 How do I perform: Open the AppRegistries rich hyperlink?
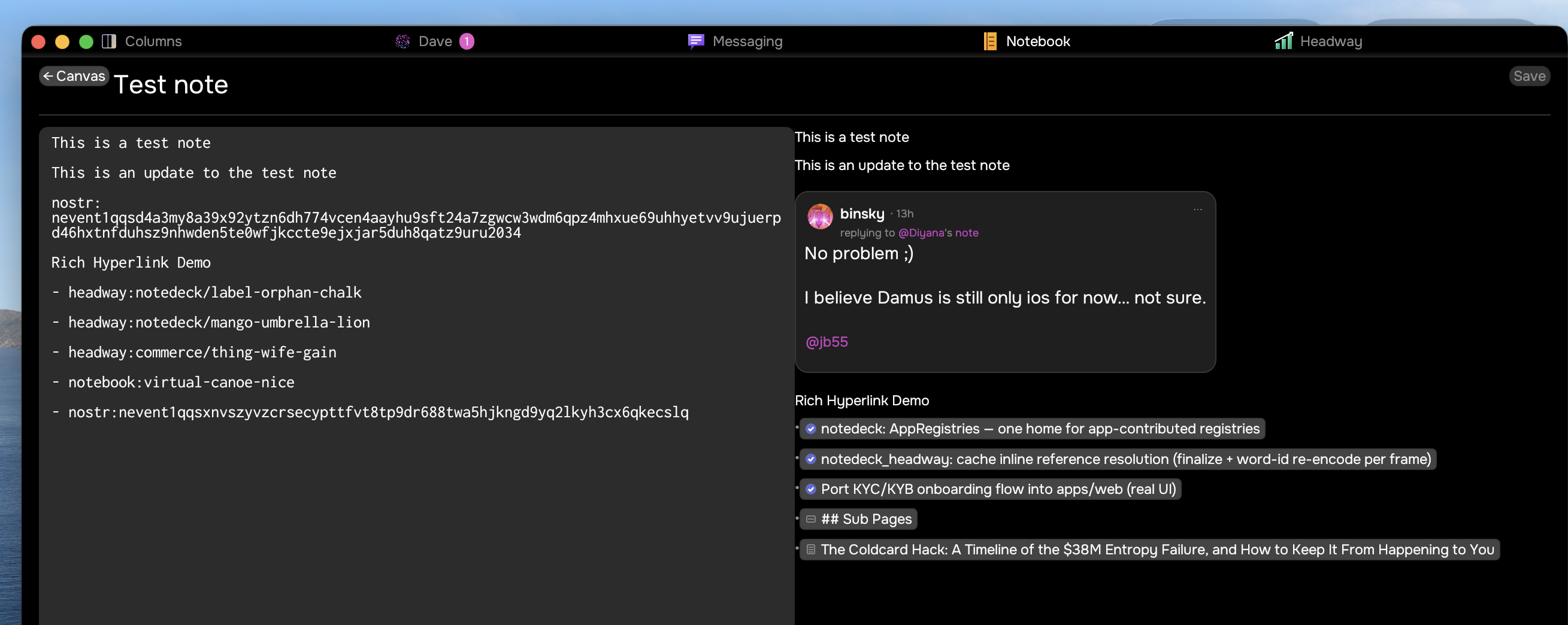click(x=1032, y=429)
